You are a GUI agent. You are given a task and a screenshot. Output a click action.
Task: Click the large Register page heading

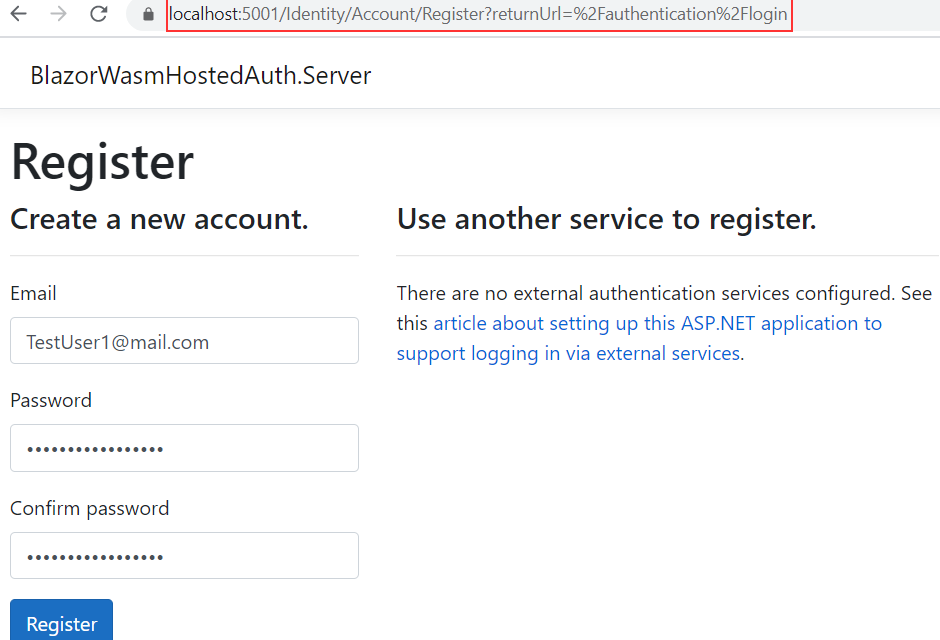click(x=102, y=162)
